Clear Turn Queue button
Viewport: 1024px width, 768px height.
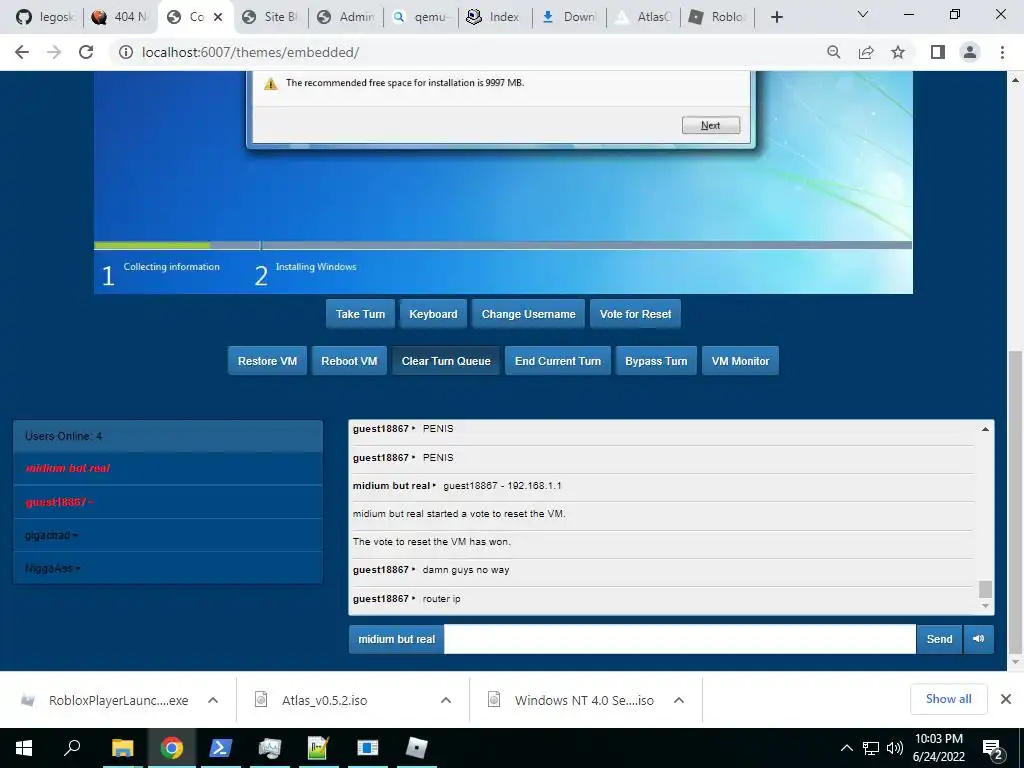446,361
